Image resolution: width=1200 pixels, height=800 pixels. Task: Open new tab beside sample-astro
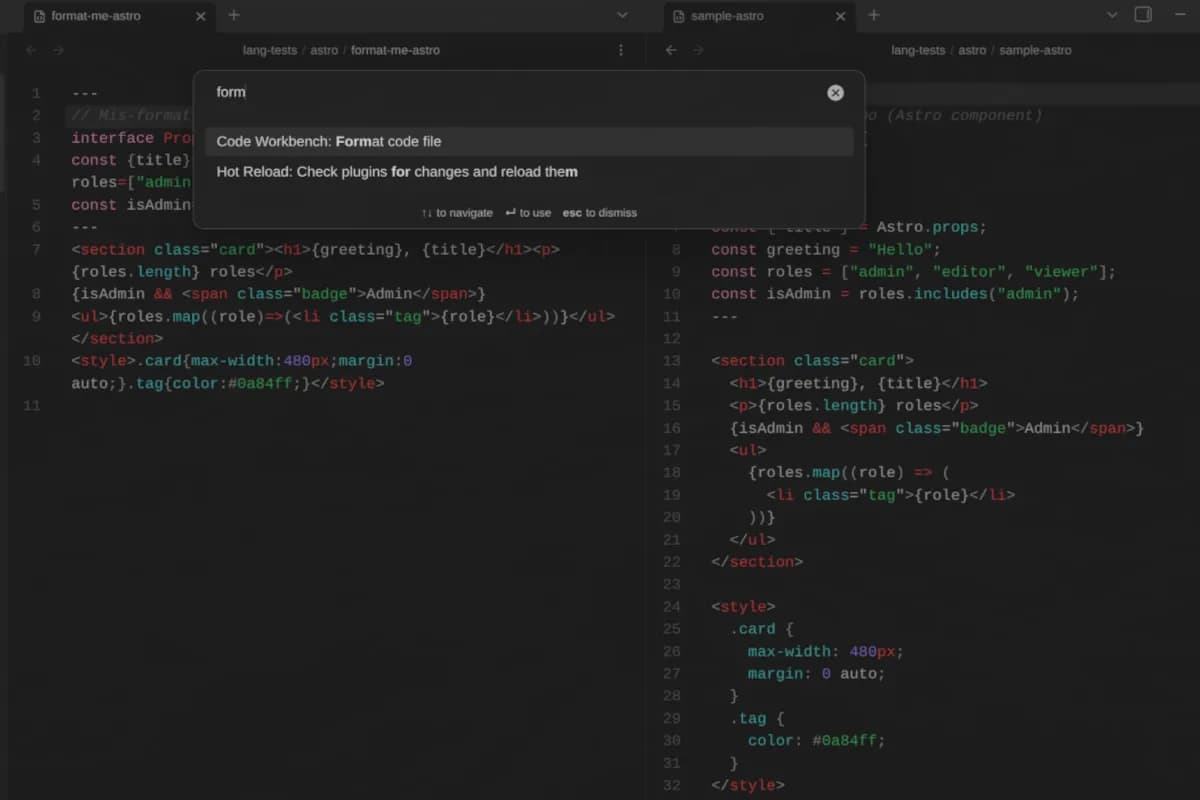[873, 15]
